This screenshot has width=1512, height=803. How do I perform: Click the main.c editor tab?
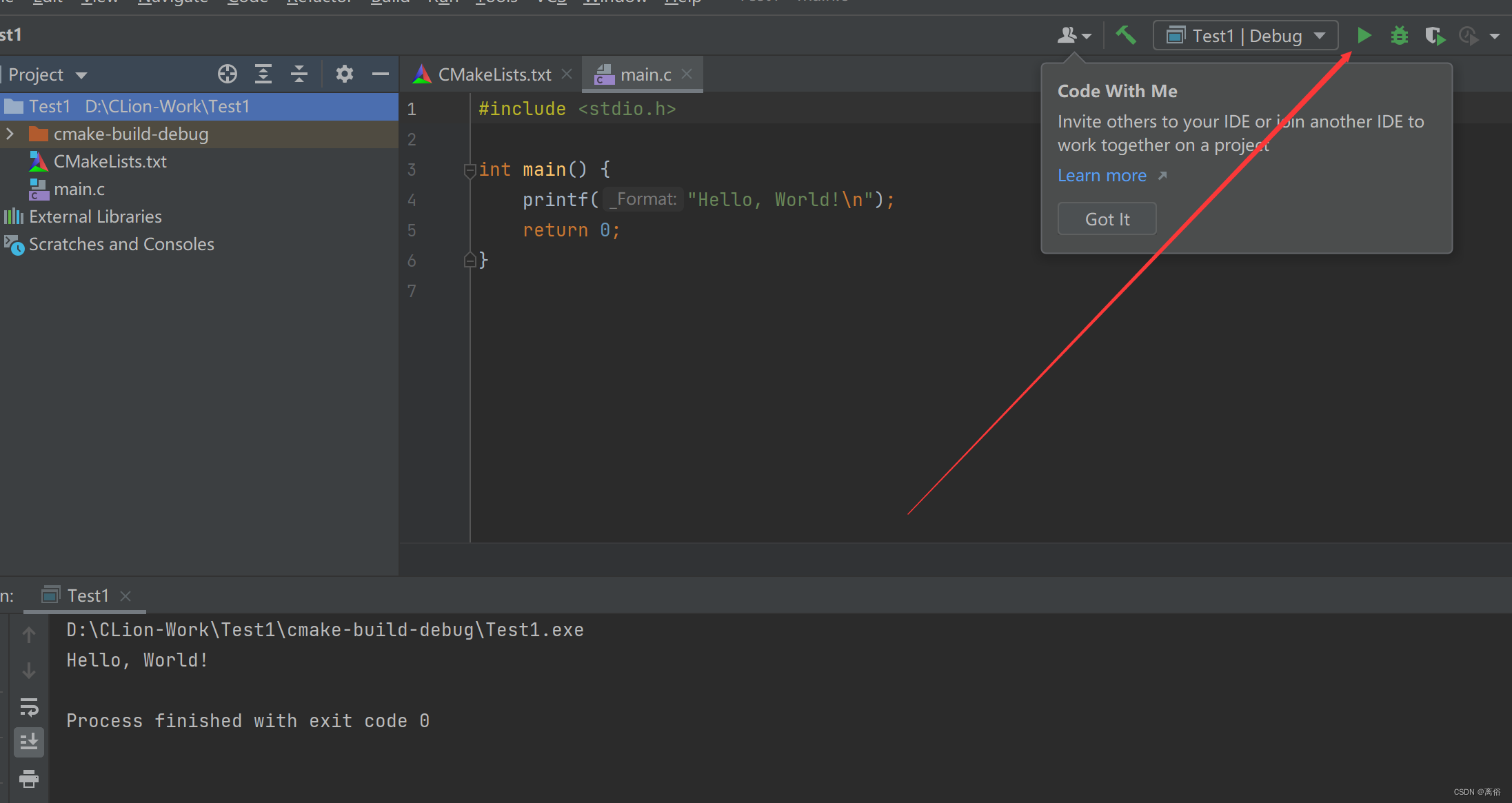coord(641,74)
